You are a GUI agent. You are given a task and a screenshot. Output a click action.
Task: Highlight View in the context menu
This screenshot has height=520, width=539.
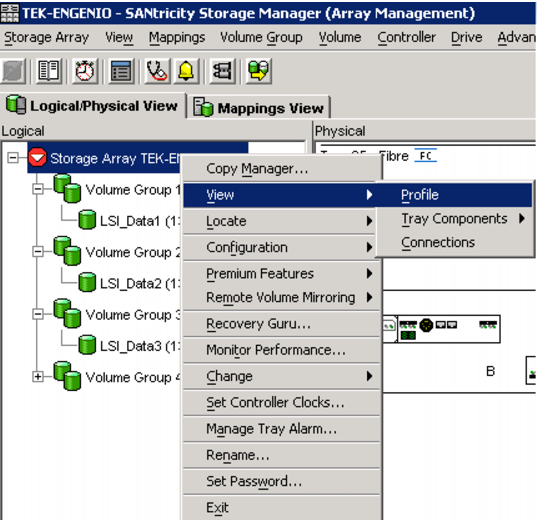(x=279, y=195)
